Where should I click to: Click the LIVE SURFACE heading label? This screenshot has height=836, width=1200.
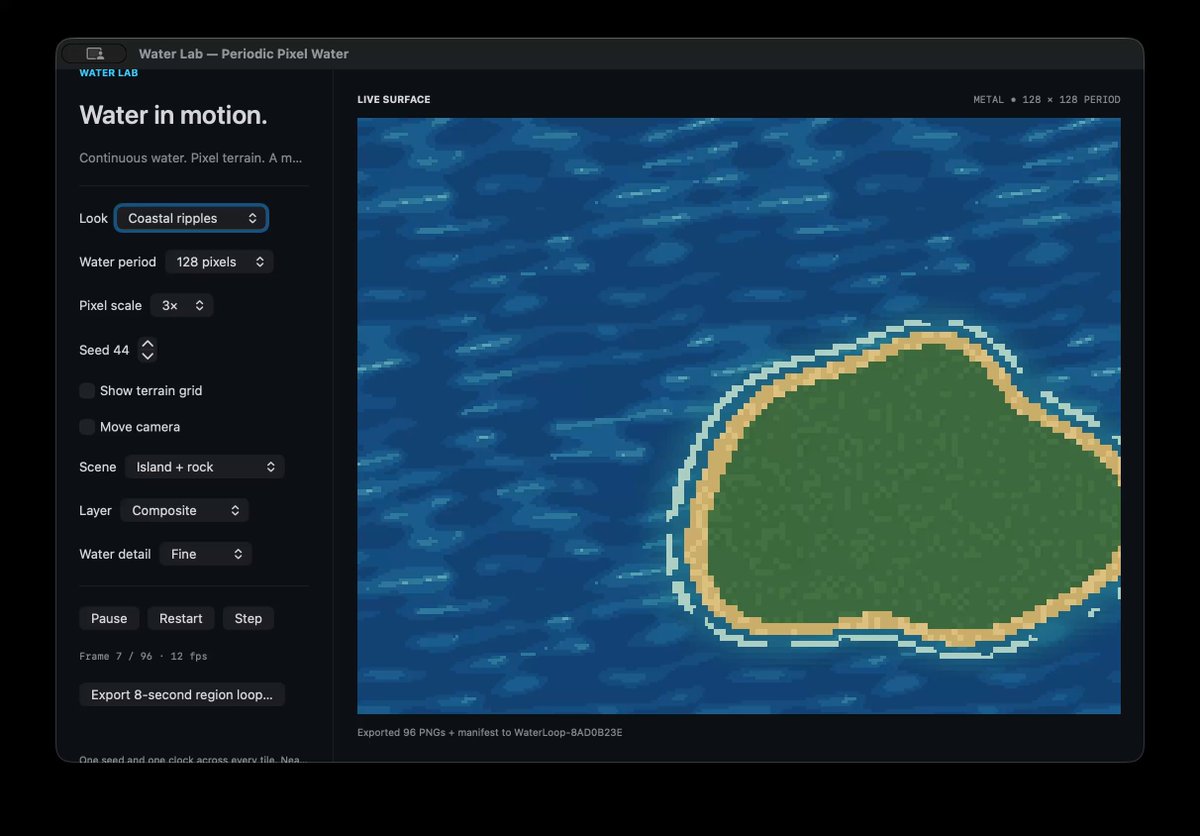394,100
